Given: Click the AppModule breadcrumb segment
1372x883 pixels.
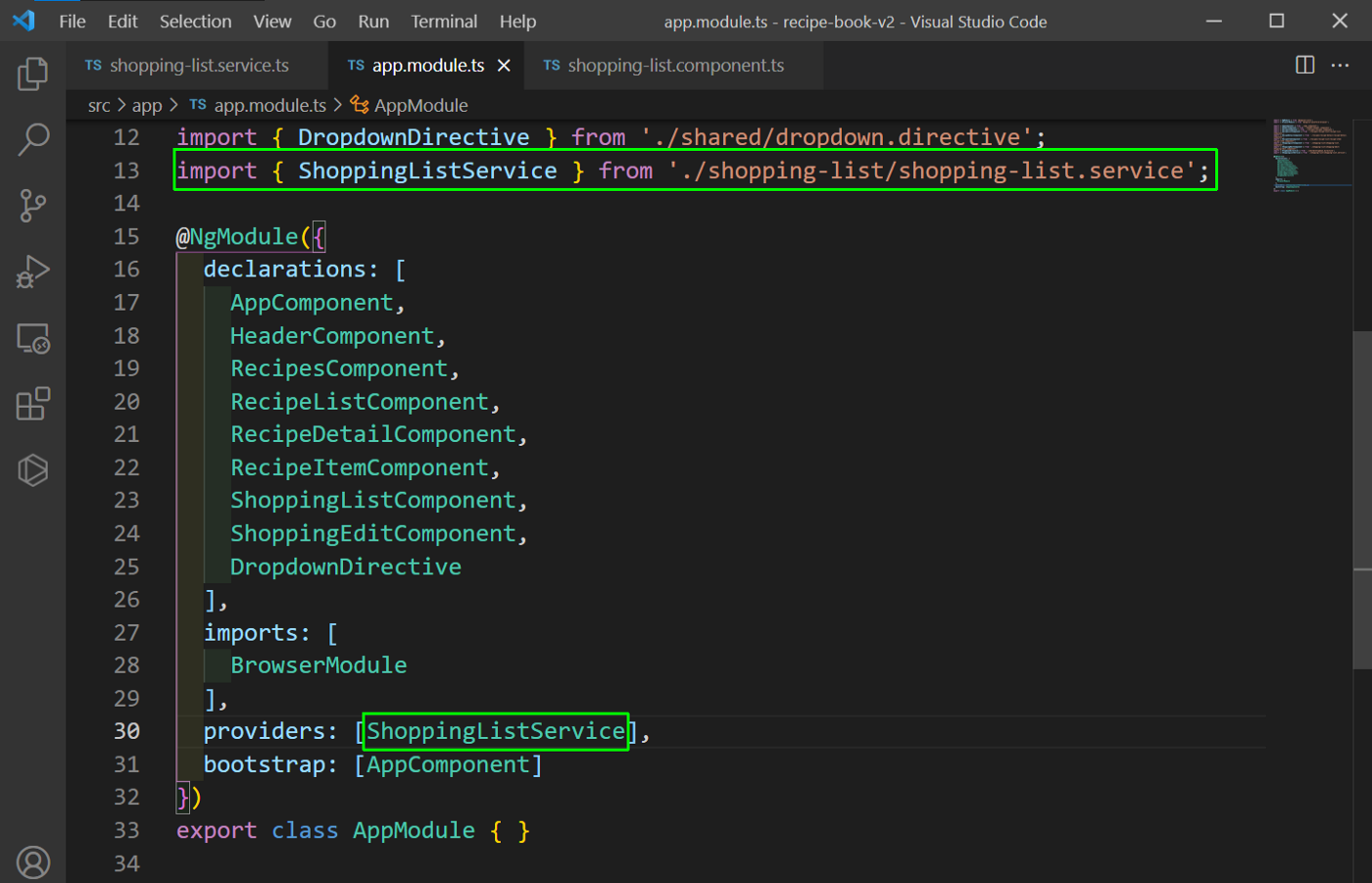Looking at the screenshot, I should click(x=420, y=105).
